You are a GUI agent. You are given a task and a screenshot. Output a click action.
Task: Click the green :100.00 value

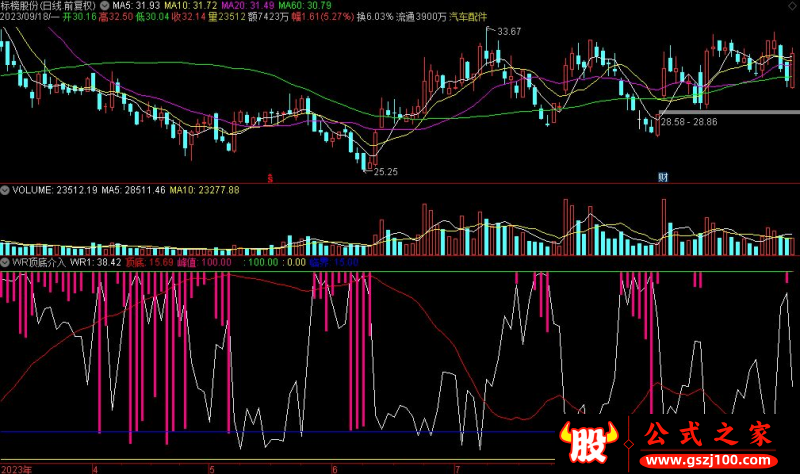pos(261,262)
